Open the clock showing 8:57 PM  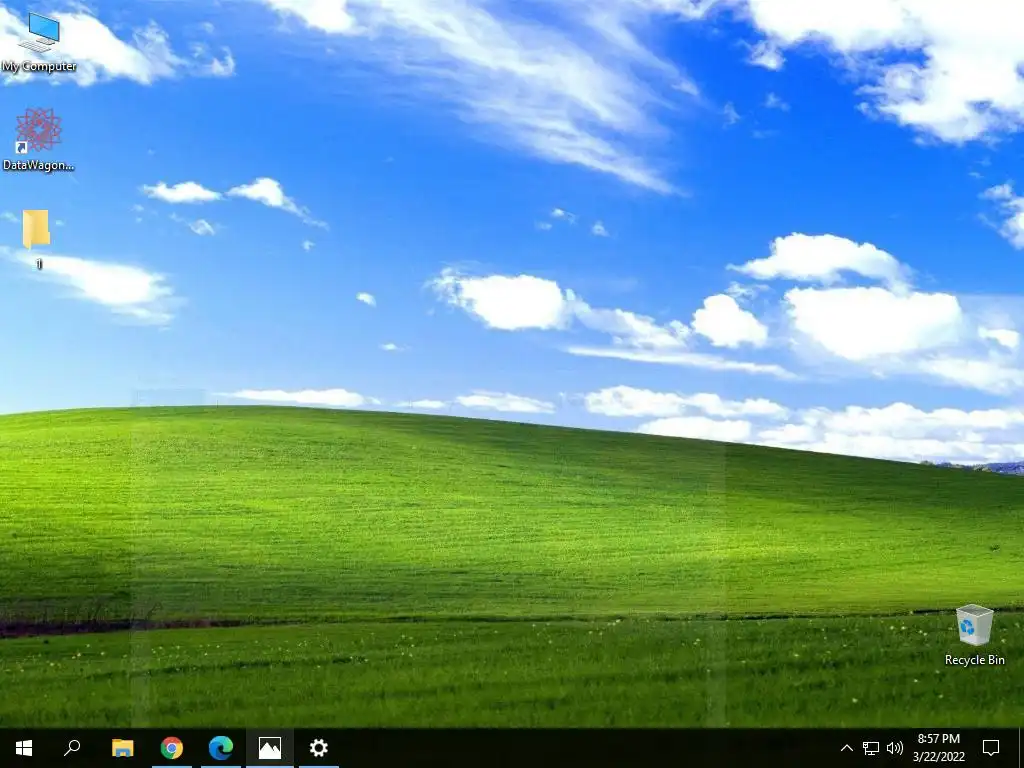(x=938, y=748)
